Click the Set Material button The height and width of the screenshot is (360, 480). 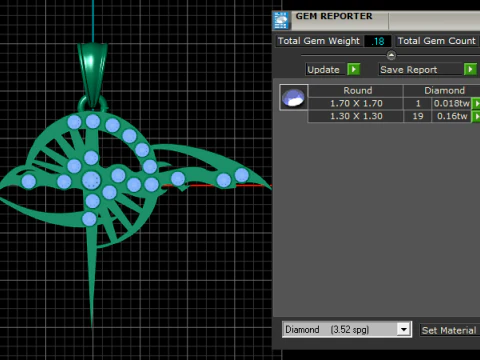[449, 330]
